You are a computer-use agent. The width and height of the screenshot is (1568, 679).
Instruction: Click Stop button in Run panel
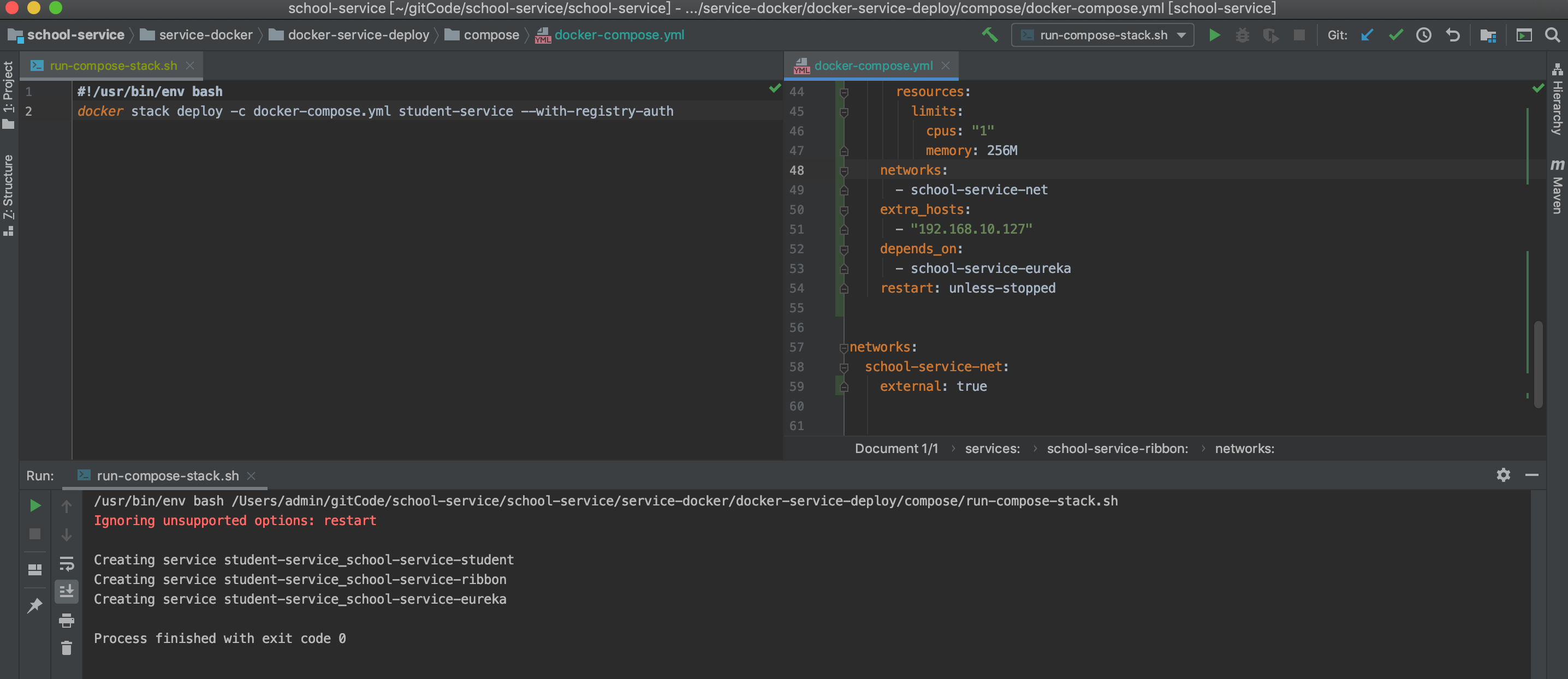click(x=35, y=534)
